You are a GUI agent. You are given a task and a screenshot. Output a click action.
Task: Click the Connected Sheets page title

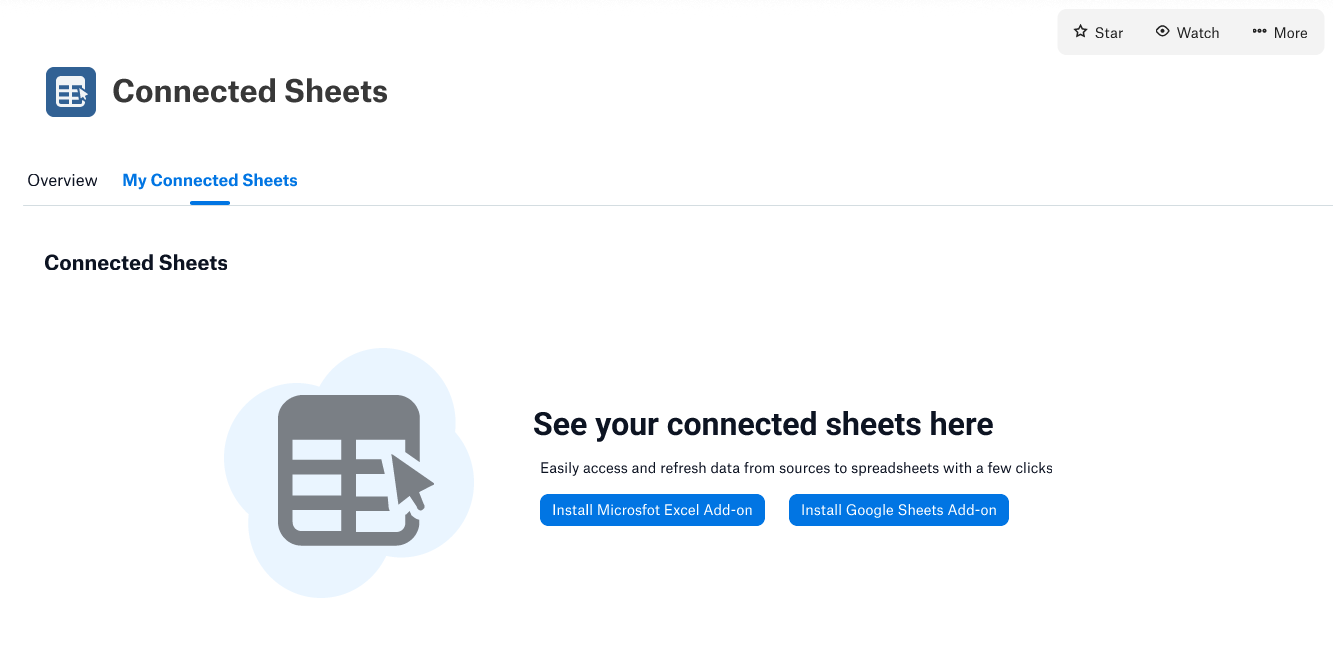point(250,92)
